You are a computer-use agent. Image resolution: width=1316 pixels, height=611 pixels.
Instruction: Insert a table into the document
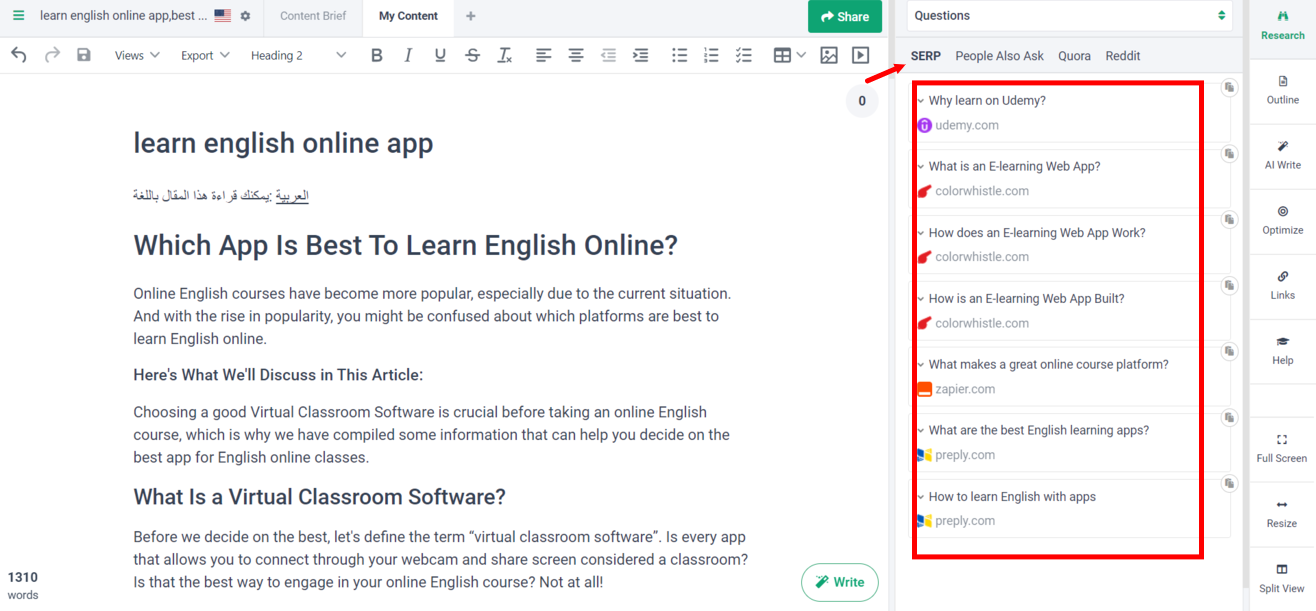pyautogui.click(x=781, y=55)
